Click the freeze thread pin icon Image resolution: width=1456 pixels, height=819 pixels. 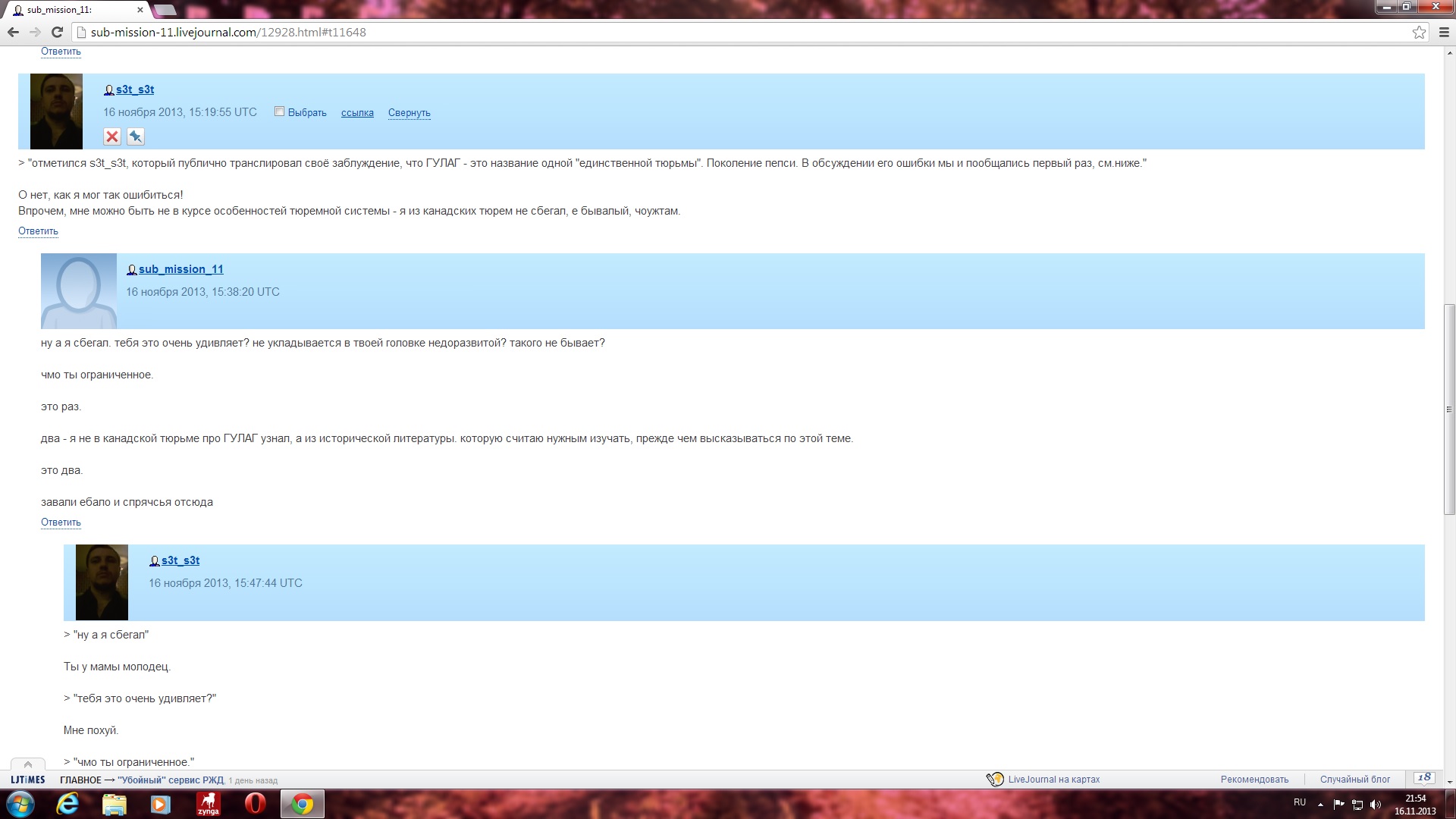point(136,136)
